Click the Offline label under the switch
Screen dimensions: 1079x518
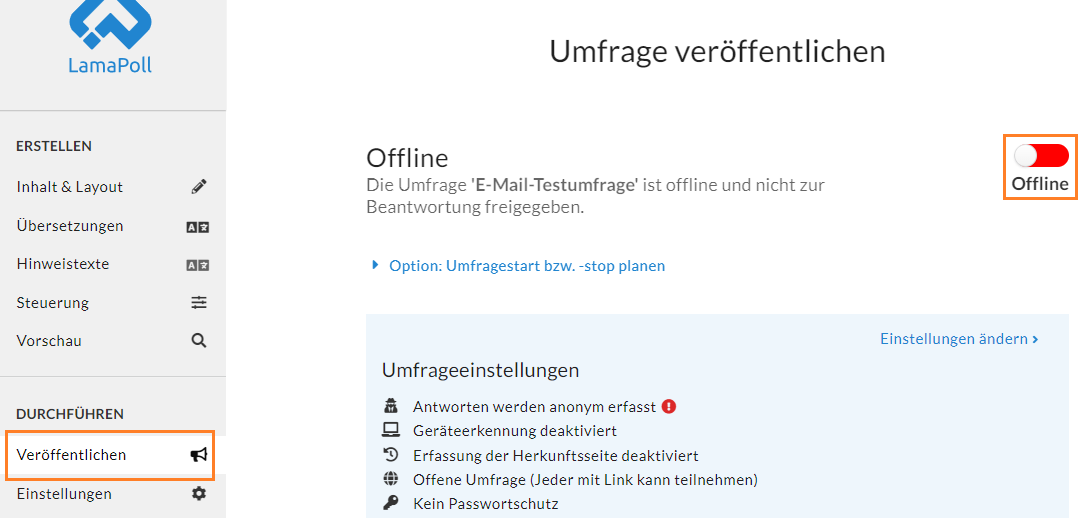(x=1040, y=184)
